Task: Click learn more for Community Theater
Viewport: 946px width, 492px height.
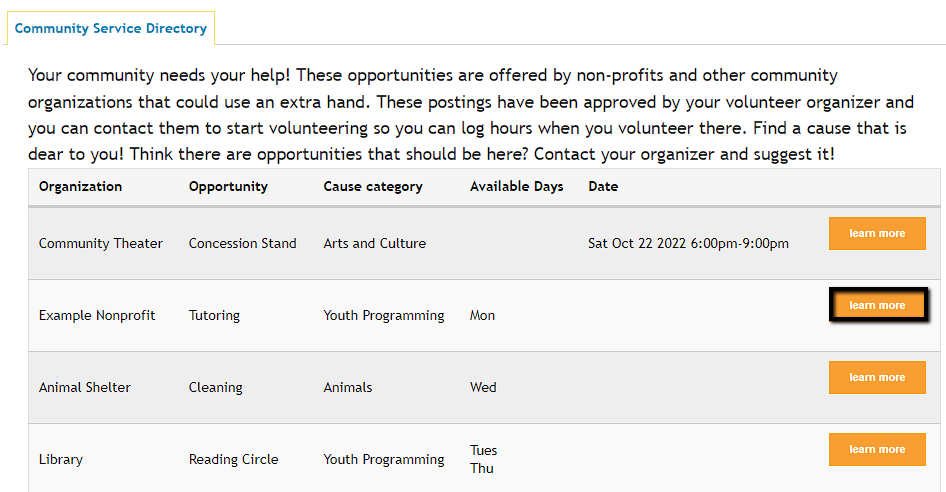Action: click(x=877, y=234)
